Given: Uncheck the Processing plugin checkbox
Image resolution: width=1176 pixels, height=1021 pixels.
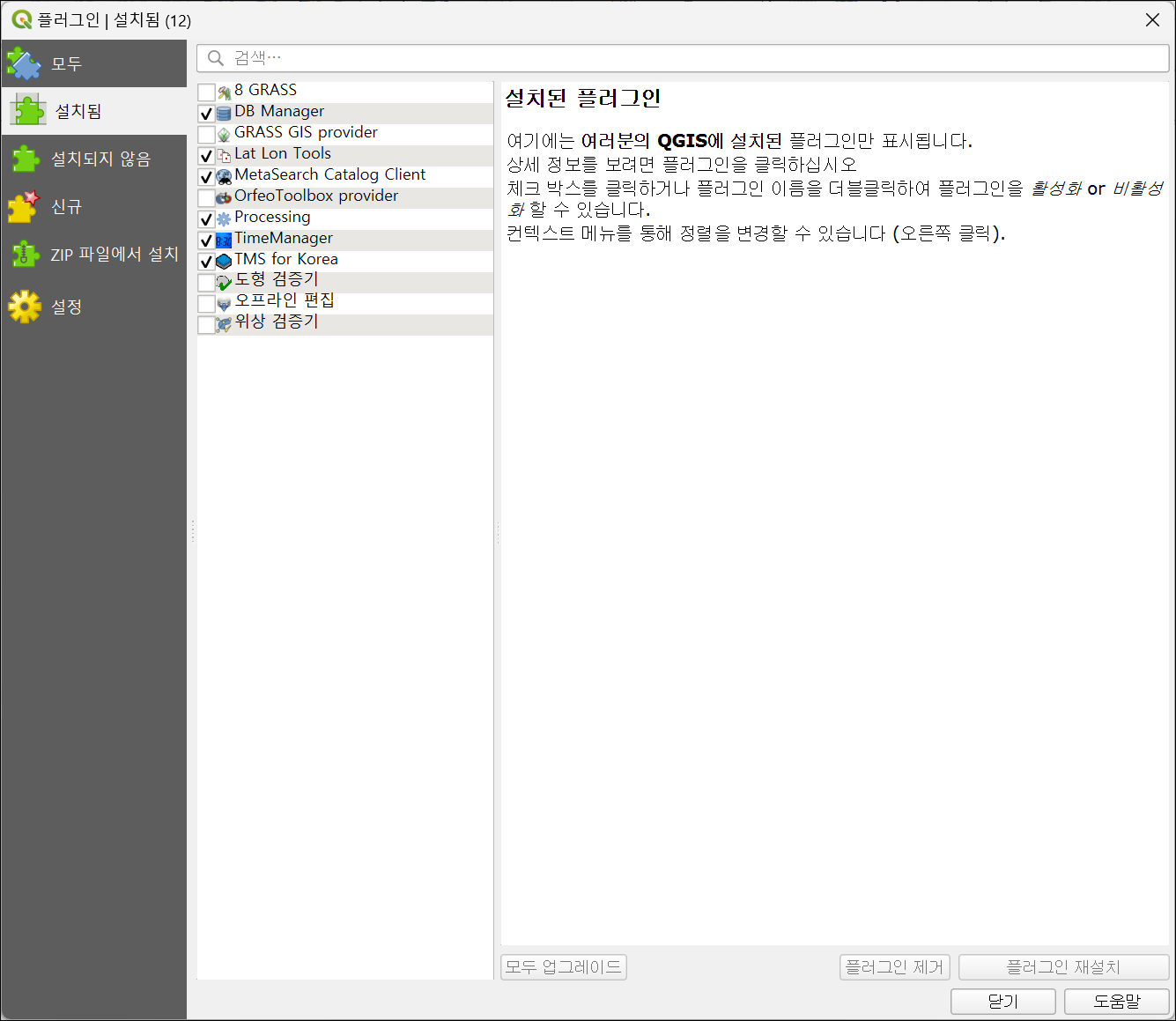Looking at the screenshot, I should (207, 219).
